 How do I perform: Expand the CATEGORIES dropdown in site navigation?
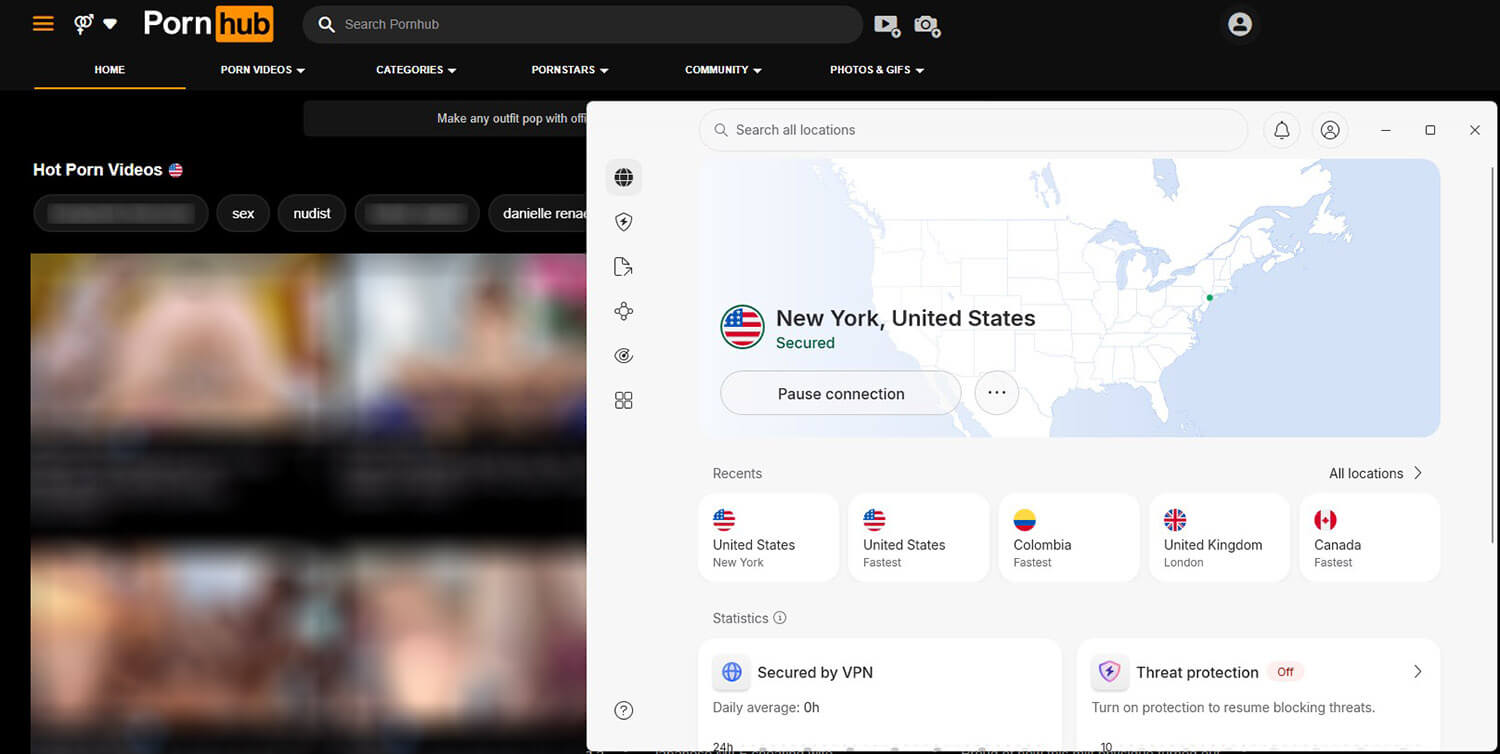point(416,70)
